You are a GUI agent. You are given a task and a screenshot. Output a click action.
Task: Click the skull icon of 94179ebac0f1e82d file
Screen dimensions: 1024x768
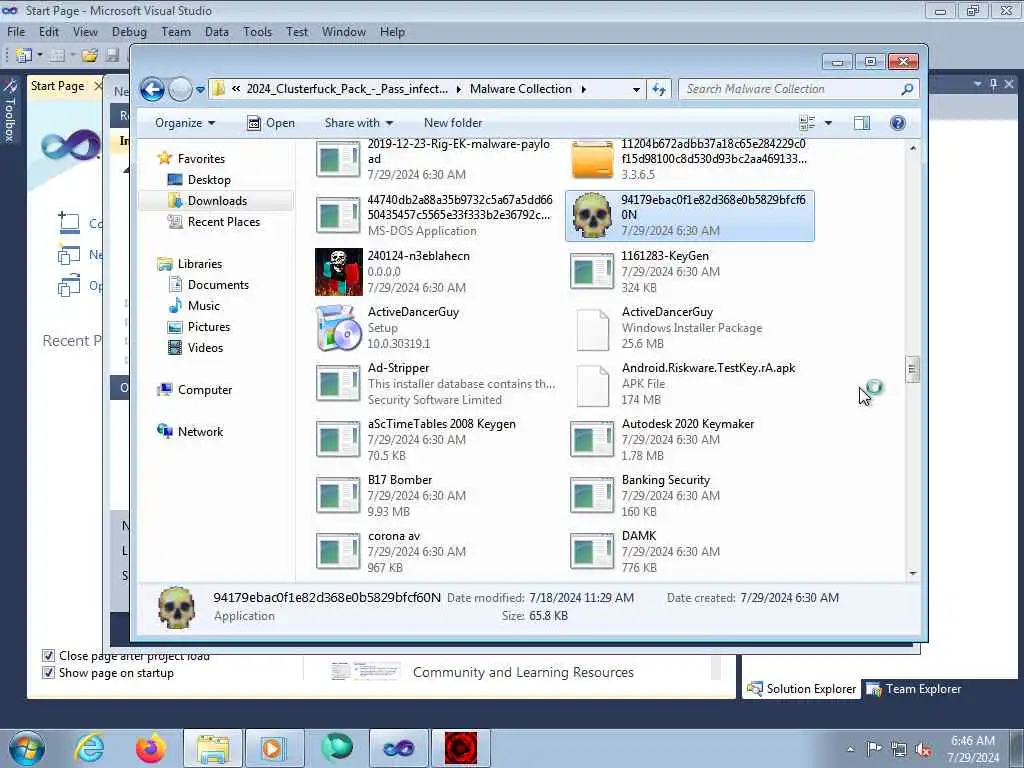point(592,215)
